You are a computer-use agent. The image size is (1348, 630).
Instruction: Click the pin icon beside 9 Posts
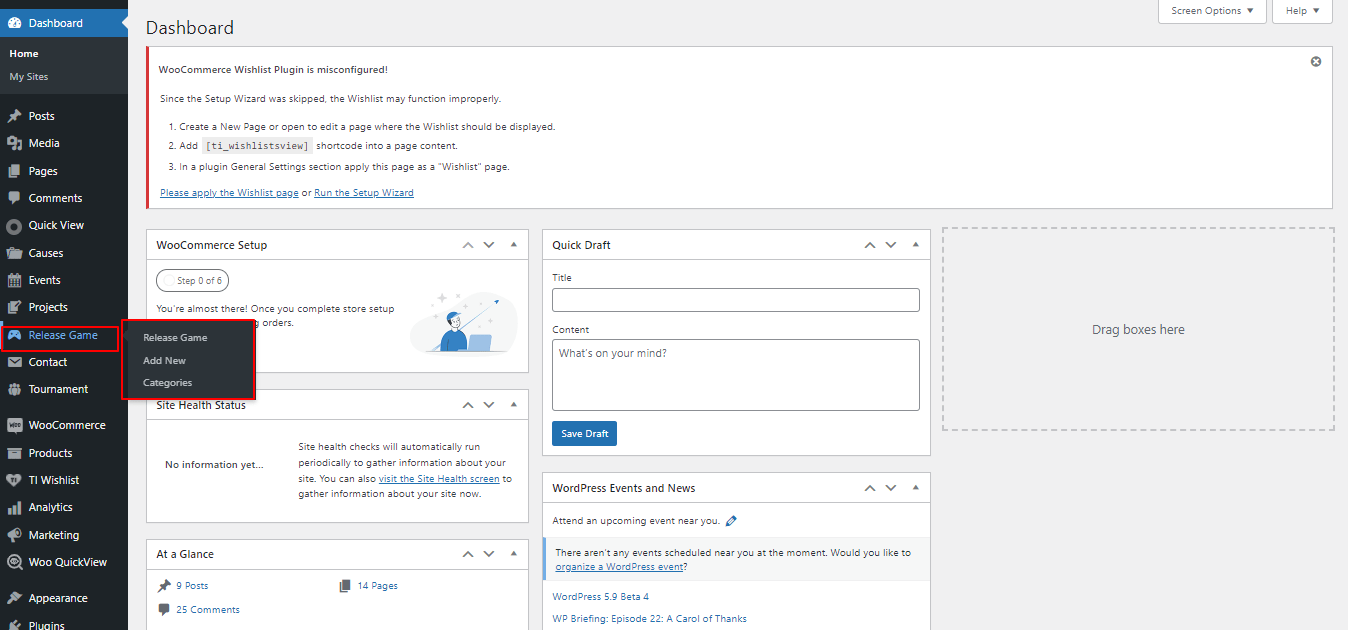[x=164, y=586]
